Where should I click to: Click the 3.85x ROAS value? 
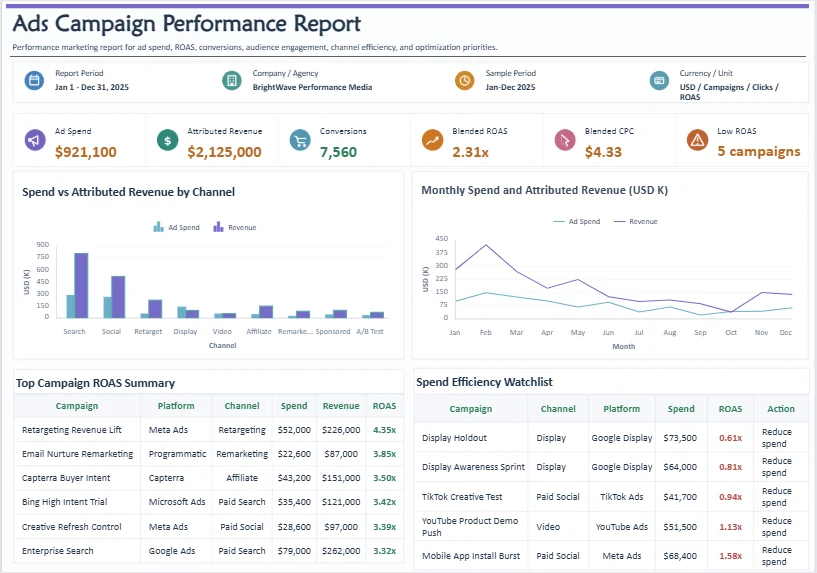pos(385,454)
